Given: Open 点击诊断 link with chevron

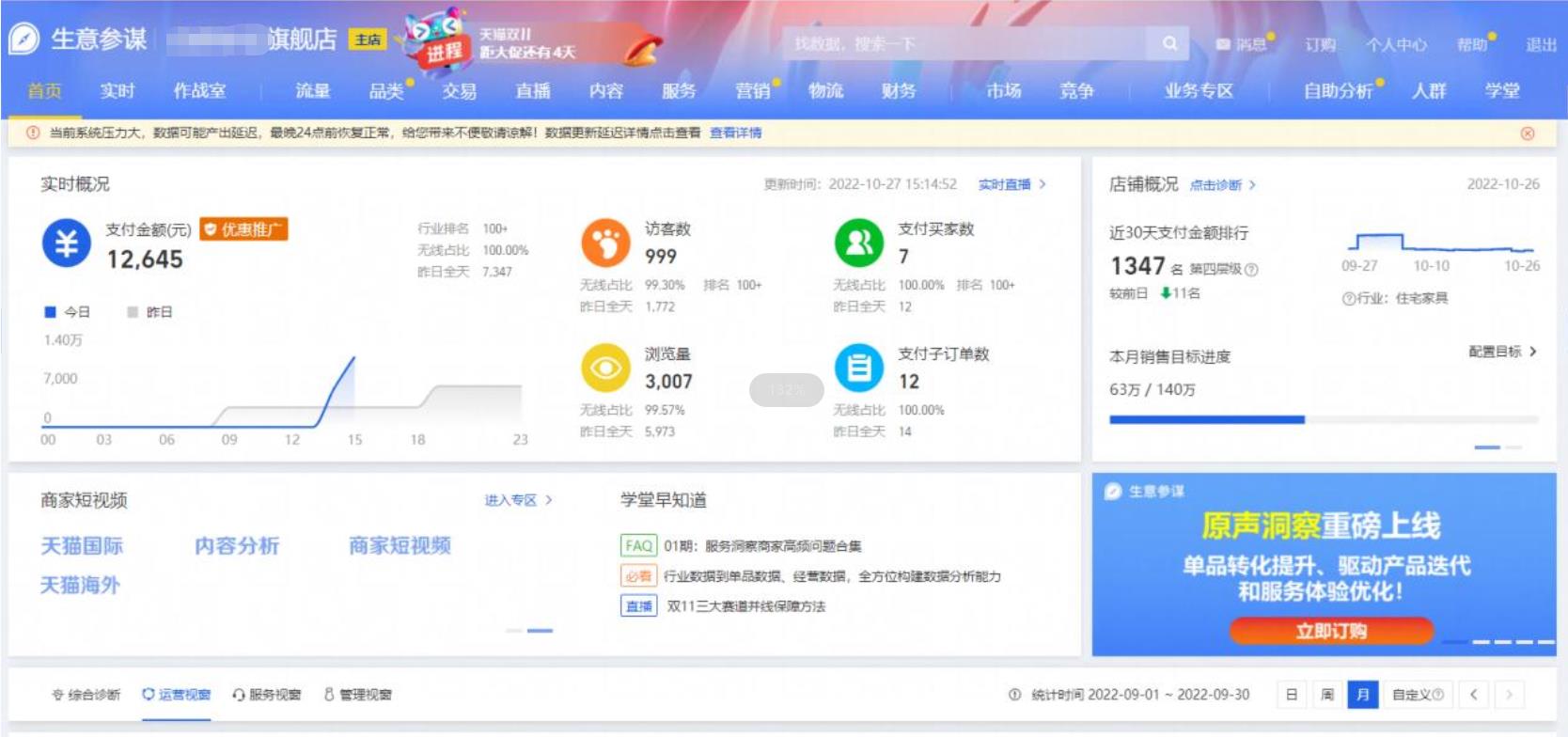Looking at the screenshot, I should pyautogui.click(x=1223, y=185).
